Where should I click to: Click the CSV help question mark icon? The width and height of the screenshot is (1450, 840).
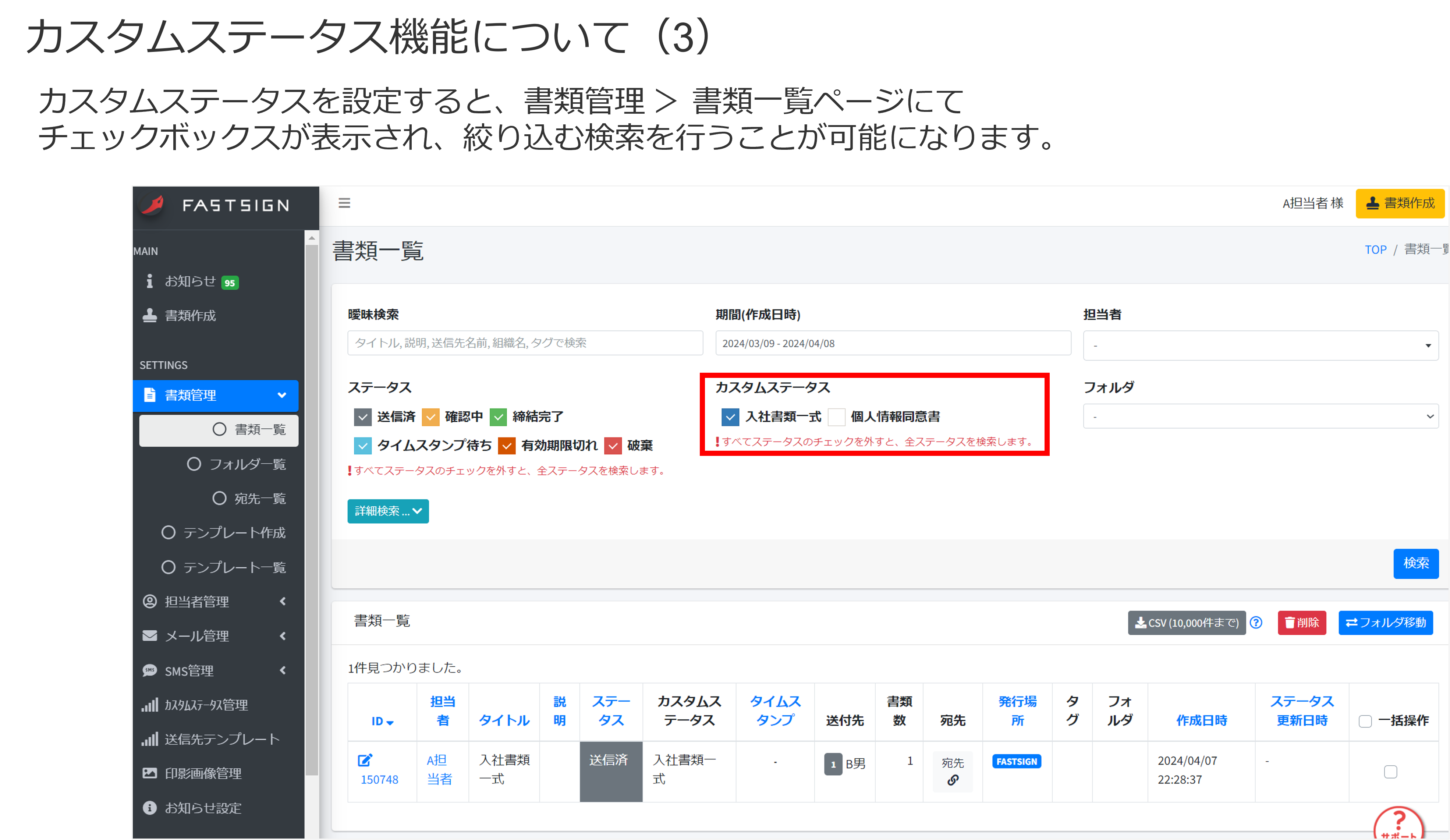[x=1256, y=623]
